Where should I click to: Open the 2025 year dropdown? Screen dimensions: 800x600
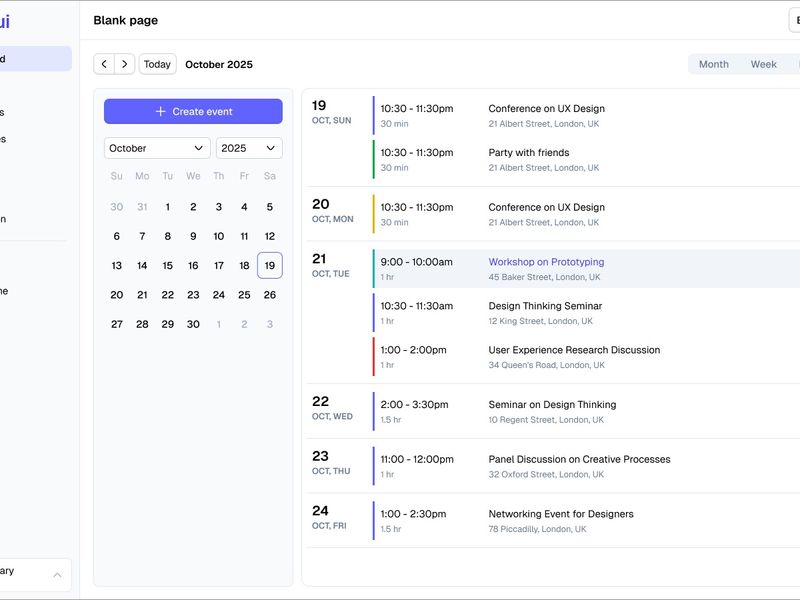(248, 148)
